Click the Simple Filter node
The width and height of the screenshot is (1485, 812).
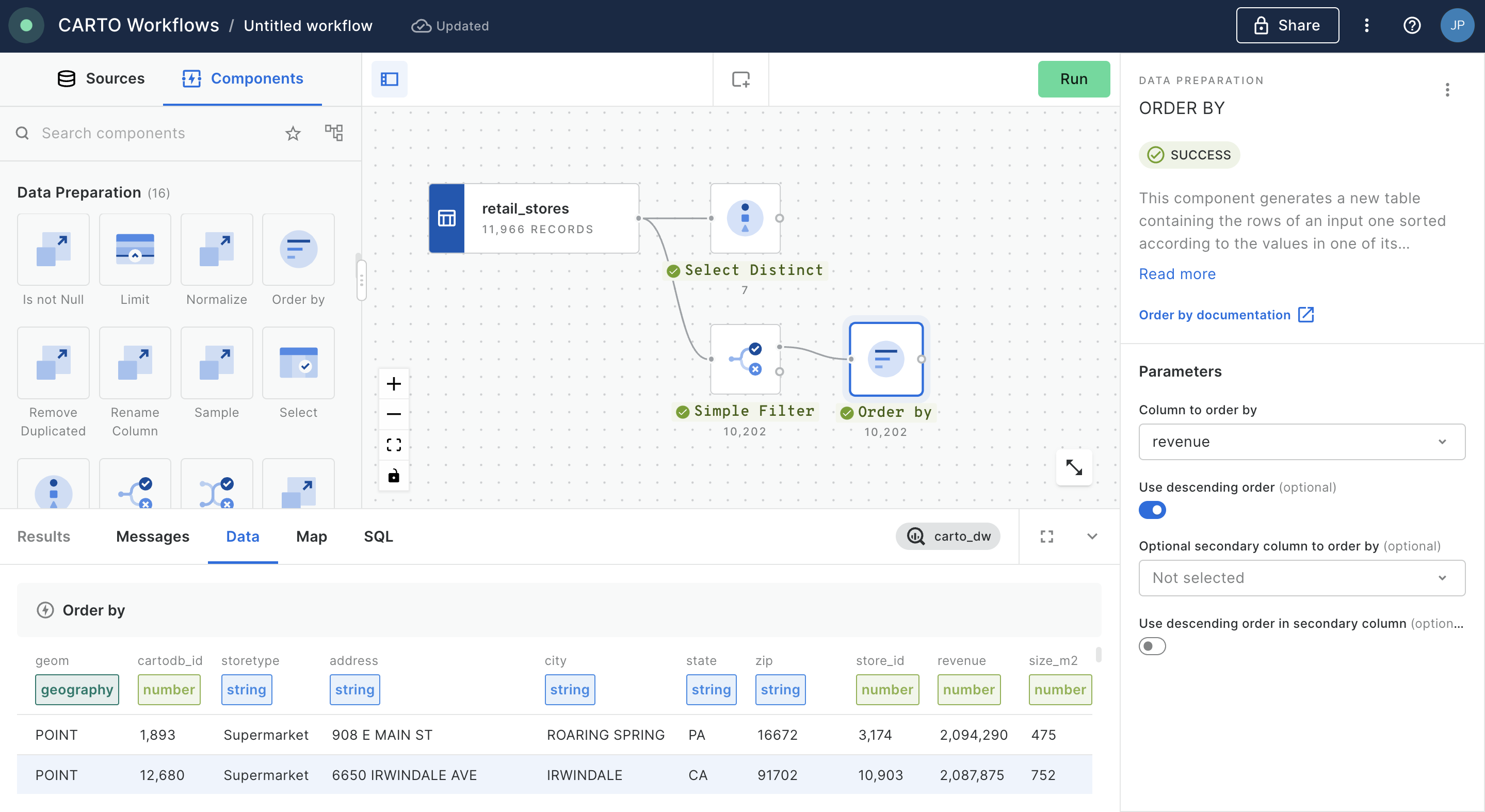point(745,359)
